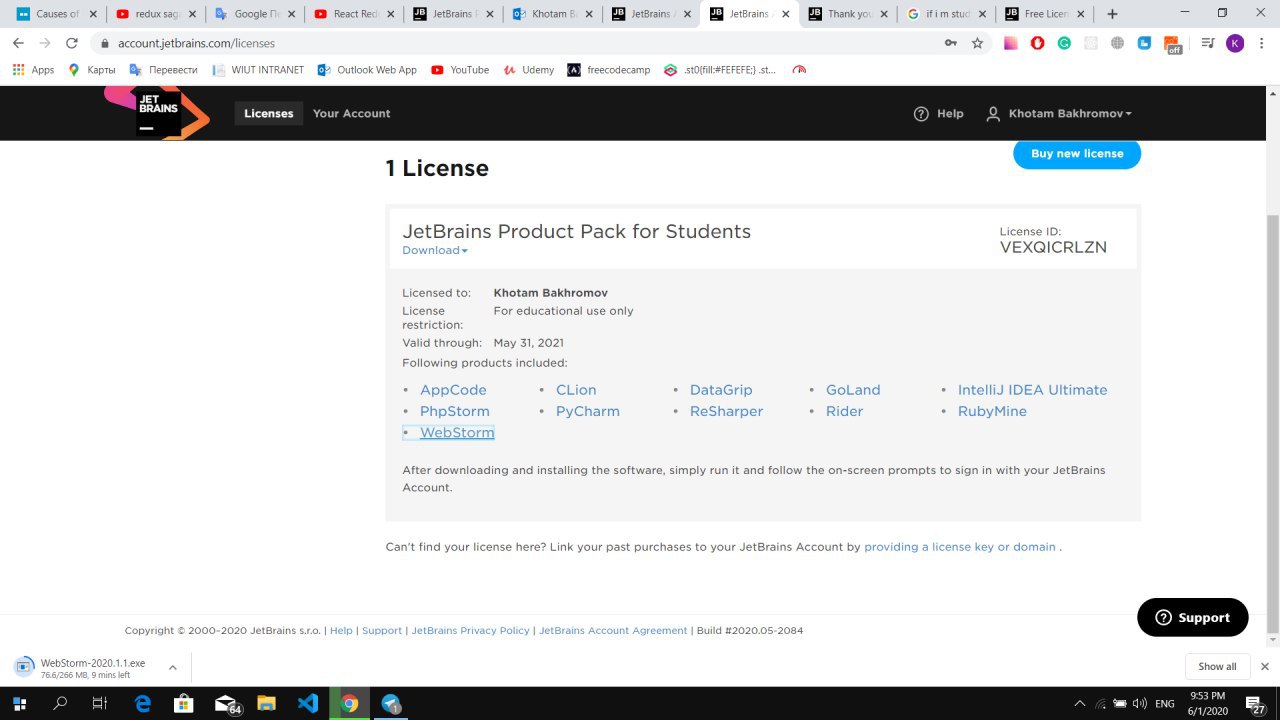This screenshot has height=720, width=1280.
Task: Click the Support chat button
Action: point(1192,618)
